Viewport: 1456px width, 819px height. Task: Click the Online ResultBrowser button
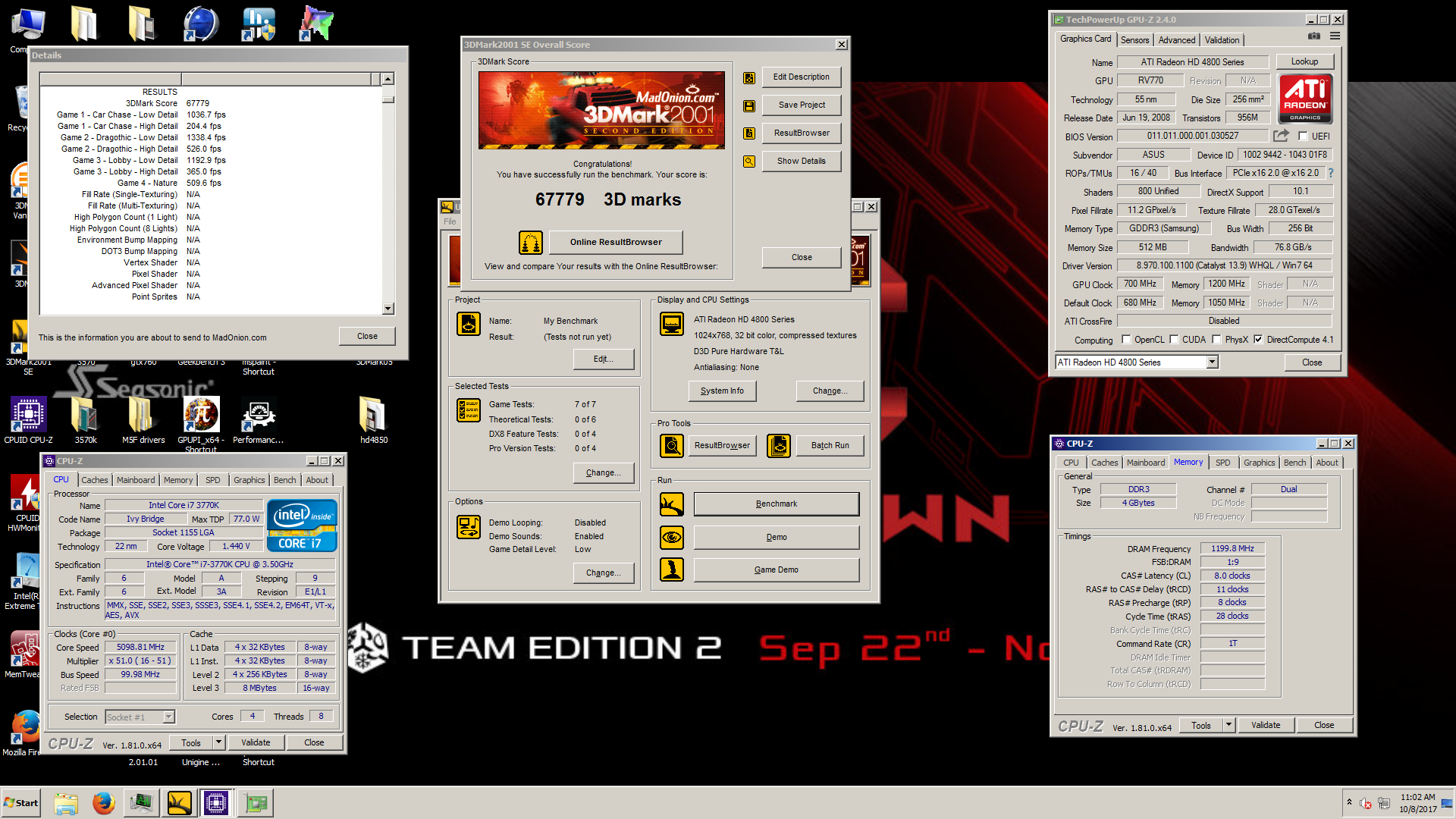(616, 242)
